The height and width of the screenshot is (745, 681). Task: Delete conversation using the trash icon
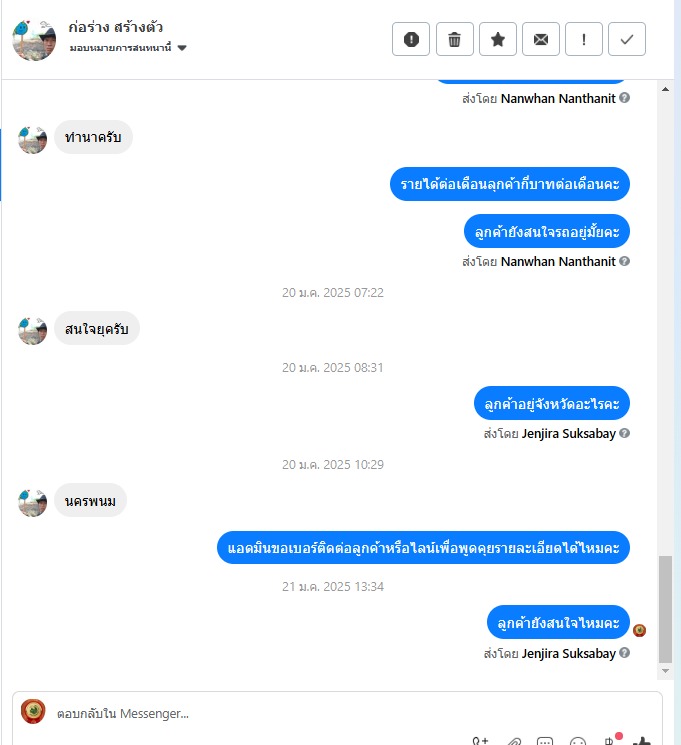(x=454, y=39)
